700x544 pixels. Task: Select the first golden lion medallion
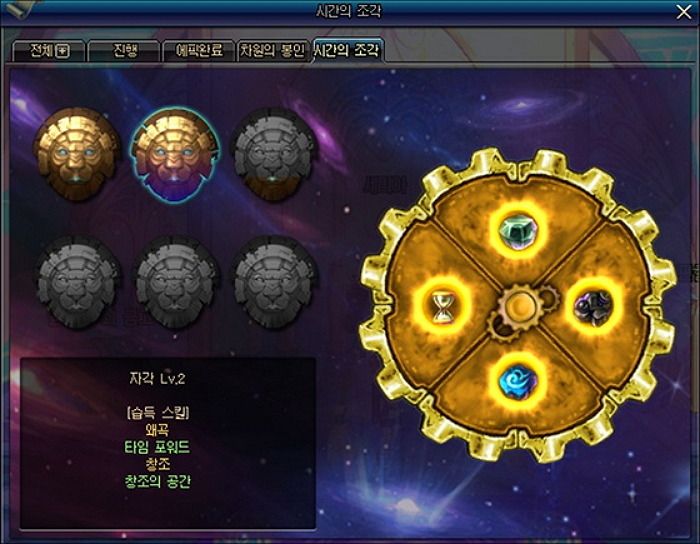[x=77, y=154]
